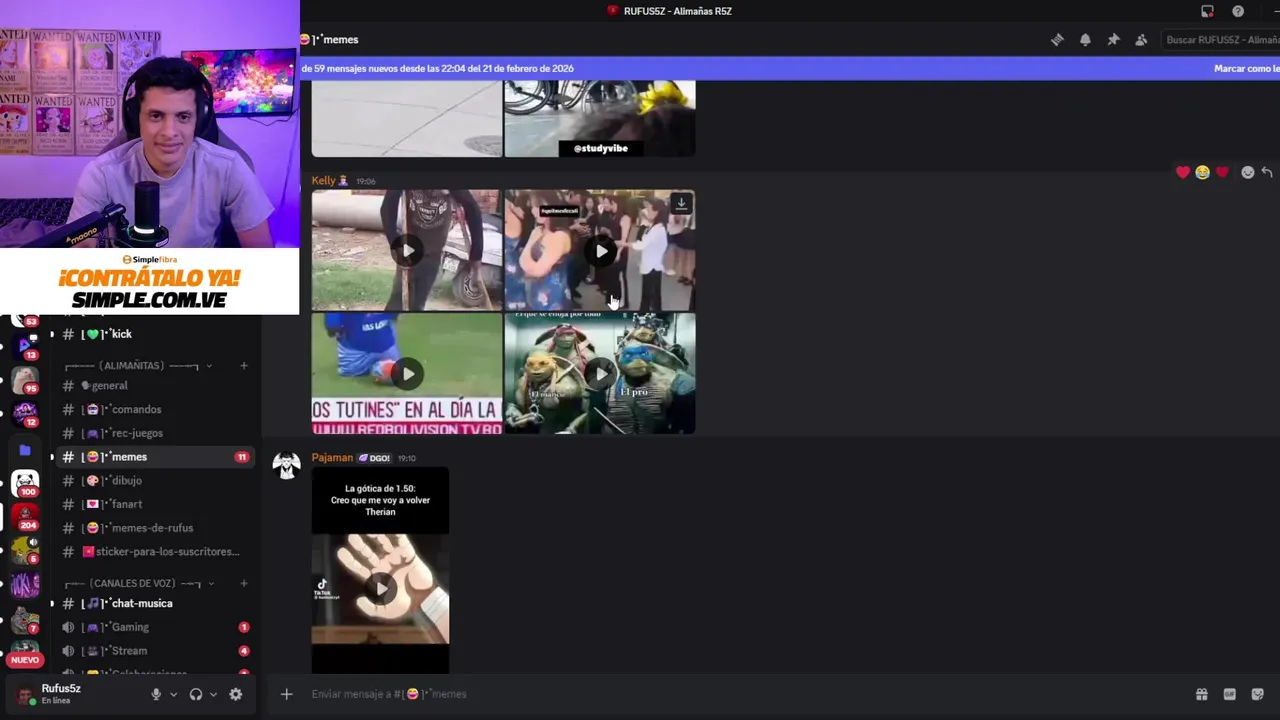Toggle microphone mute in user panel
Image resolution: width=1280 pixels, height=720 pixels.
tap(156, 694)
